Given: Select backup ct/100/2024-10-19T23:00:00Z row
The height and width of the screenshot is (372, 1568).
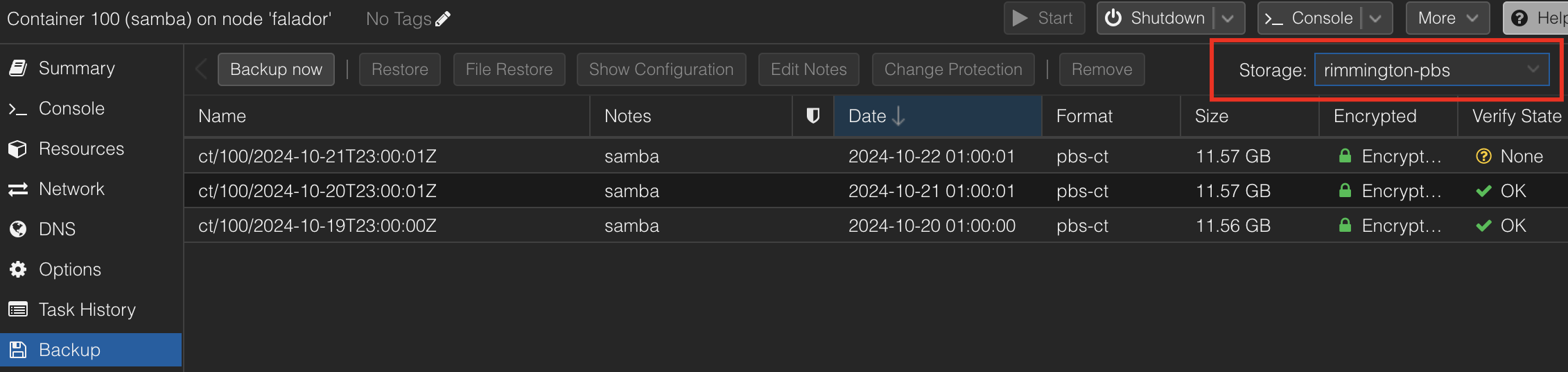Looking at the screenshot, I should 876,226.
